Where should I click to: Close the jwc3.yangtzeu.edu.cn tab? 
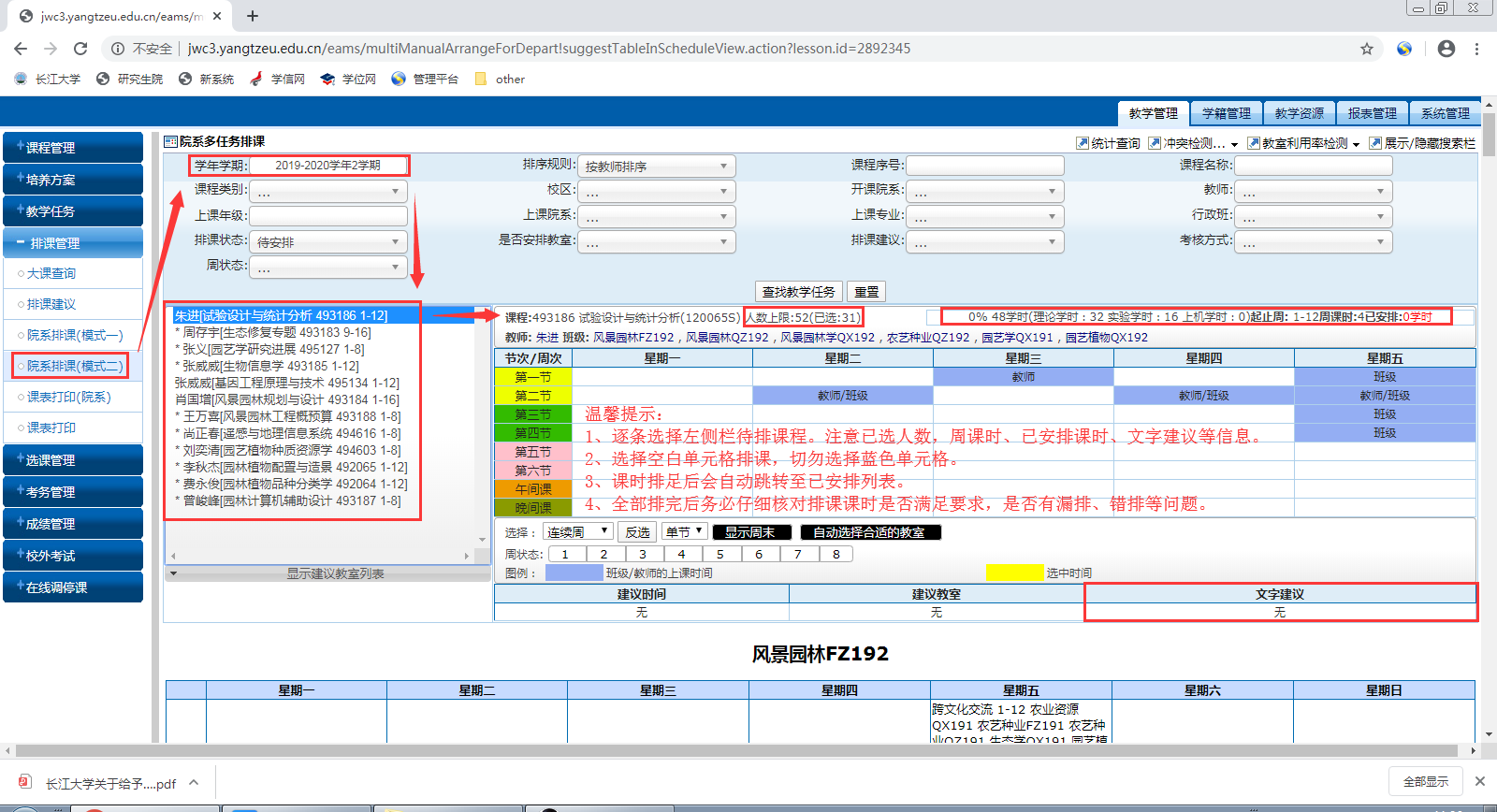pos(217,16)
